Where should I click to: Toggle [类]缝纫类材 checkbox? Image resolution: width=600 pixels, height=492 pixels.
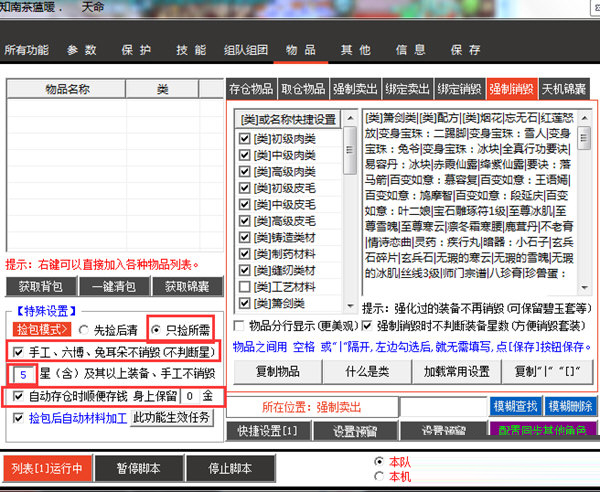245,270
